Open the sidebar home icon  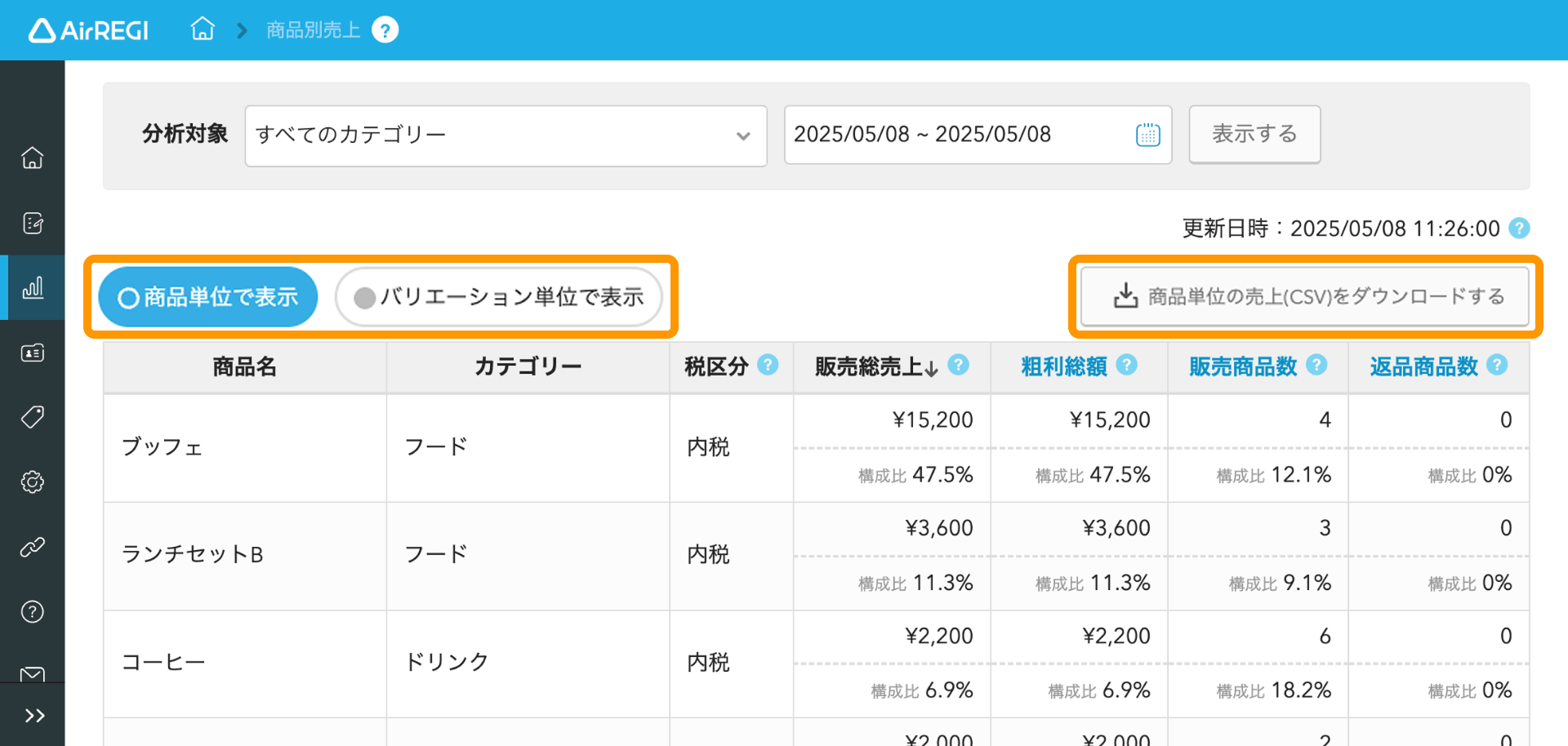(x=33, y=158)
